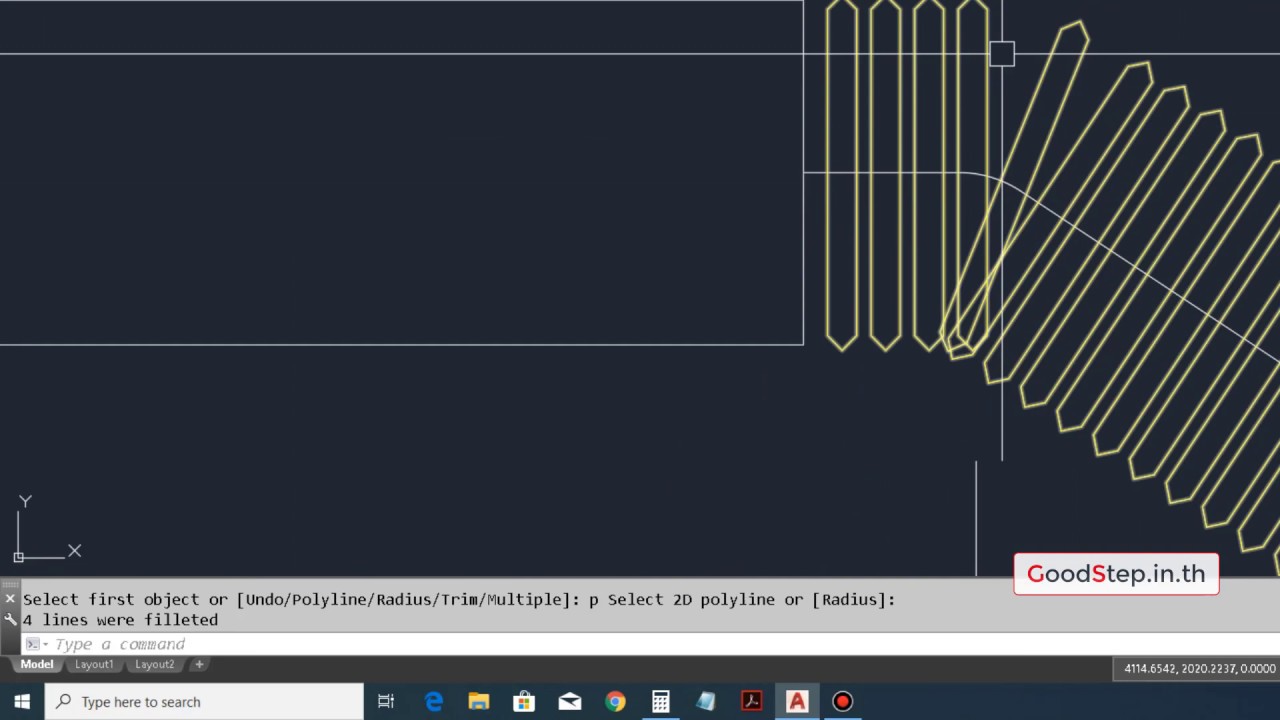Switch to the Layout1 tab

(x=94, y=664)
